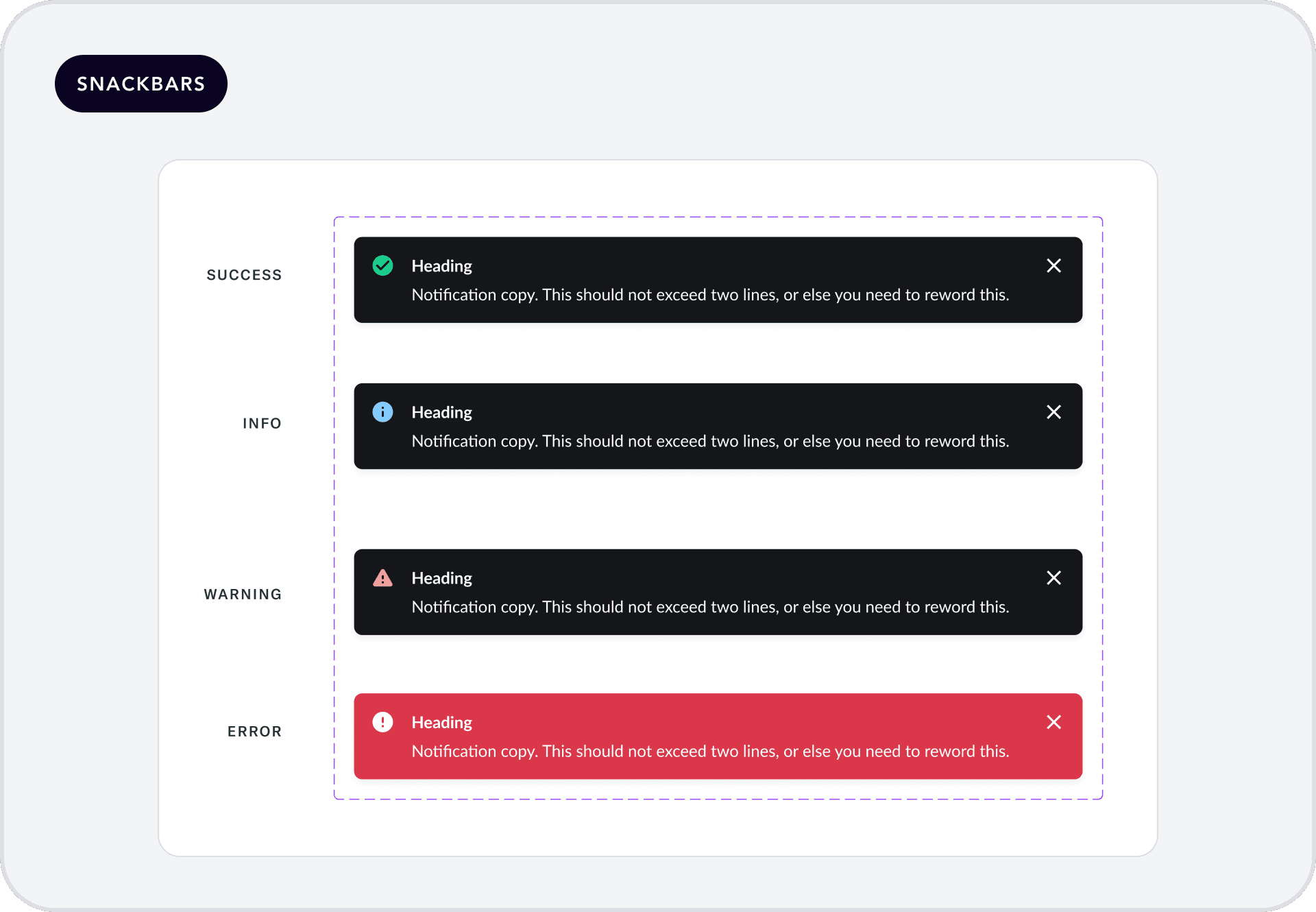Click the Heading text in warning snackbar
The height and width of the screenshot is (912, 1316).
pos(442,579)
